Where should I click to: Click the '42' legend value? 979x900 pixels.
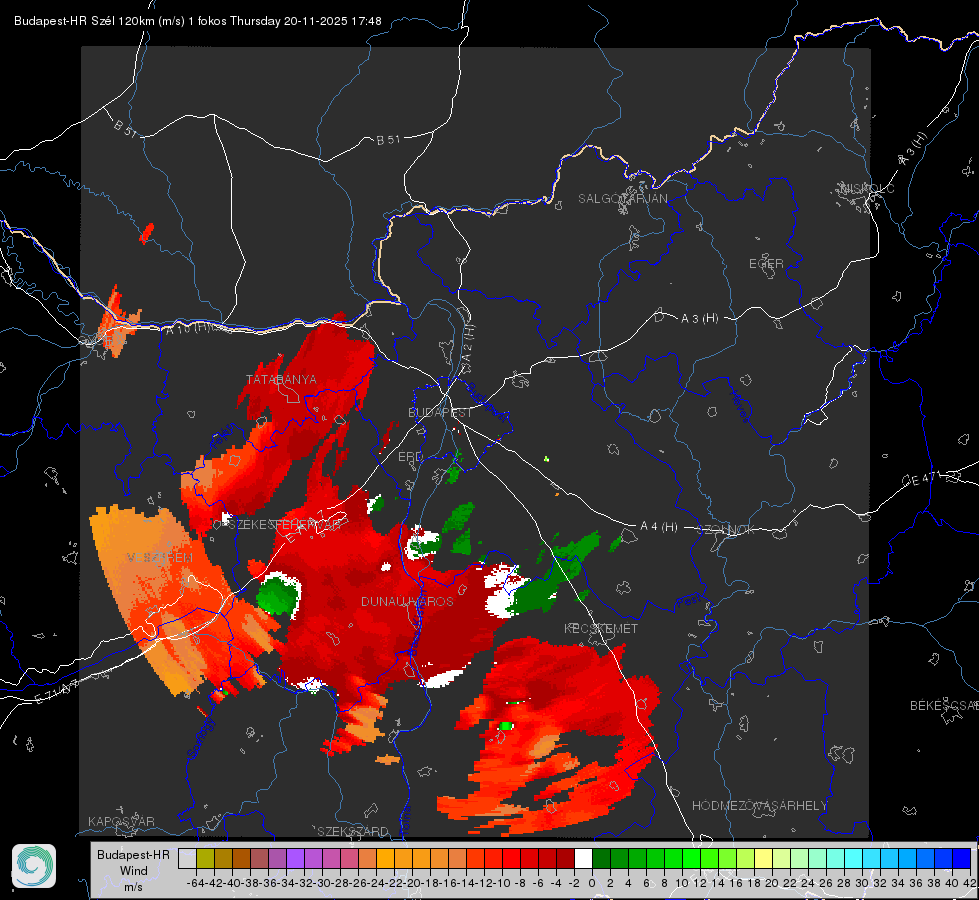[970, 883]
